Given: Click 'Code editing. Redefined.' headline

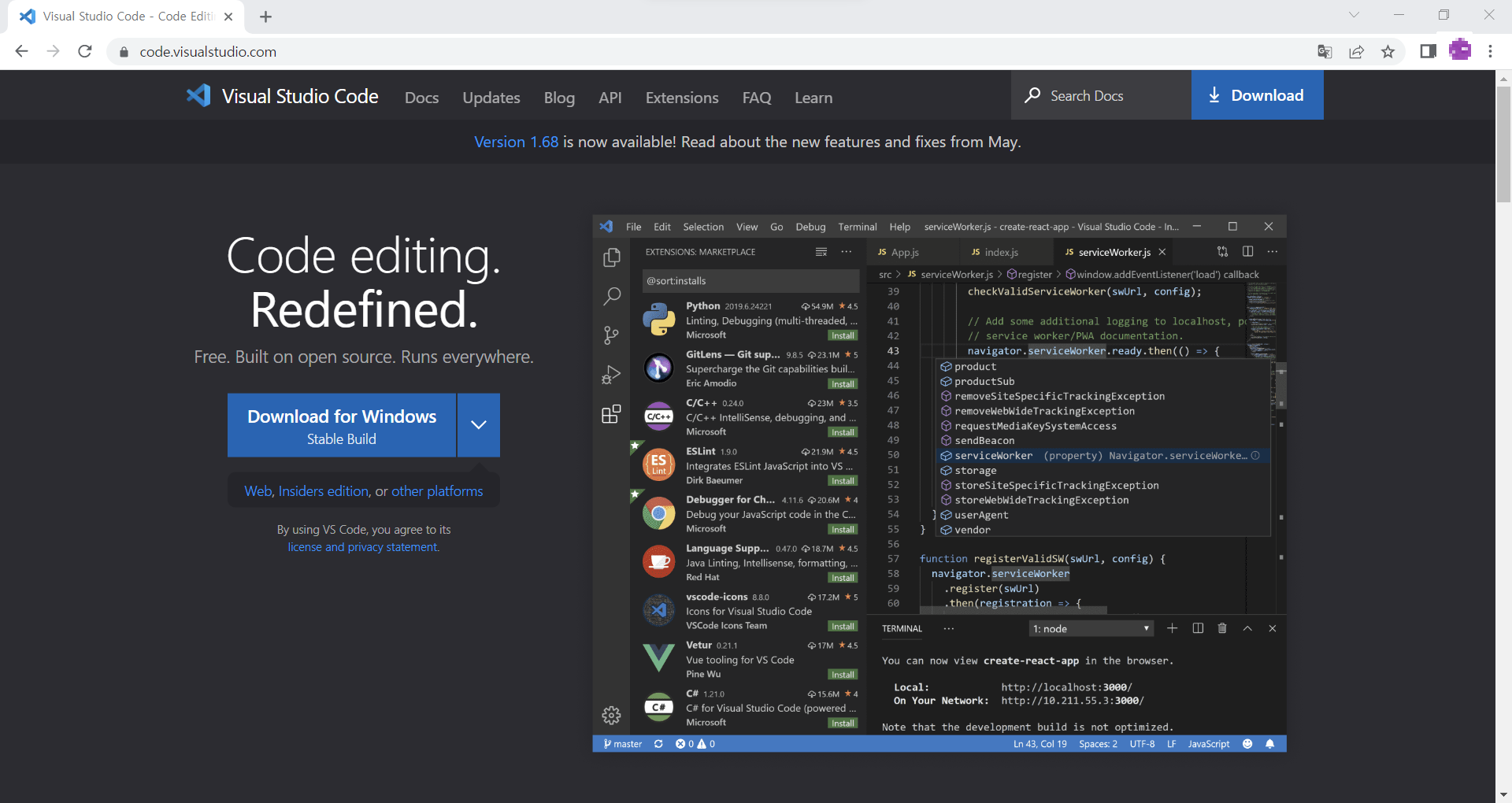Looking at the screenshot, I should (x=364, y=282).
